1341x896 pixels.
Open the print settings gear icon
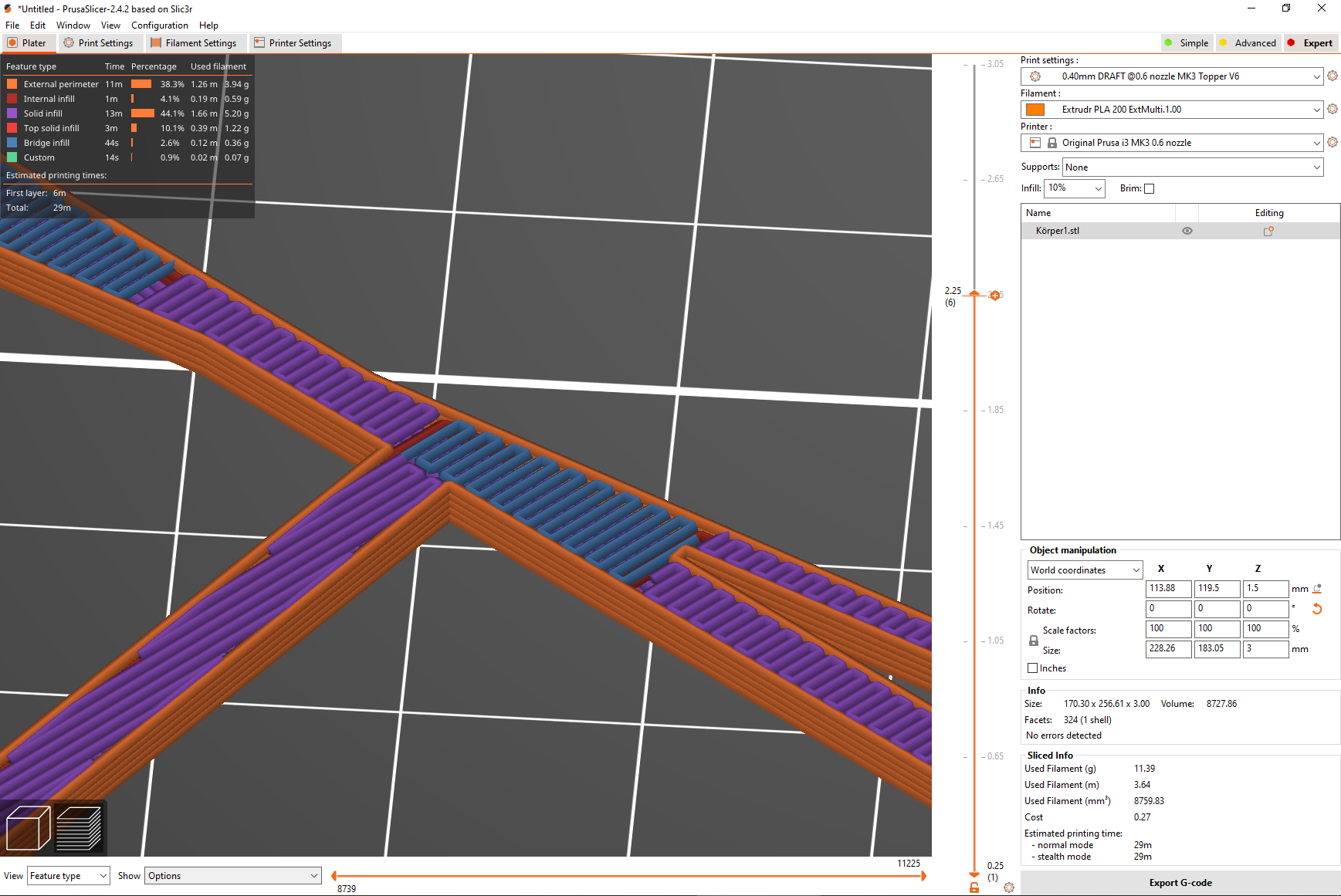pyautogui.click(x=1332, y=76)
